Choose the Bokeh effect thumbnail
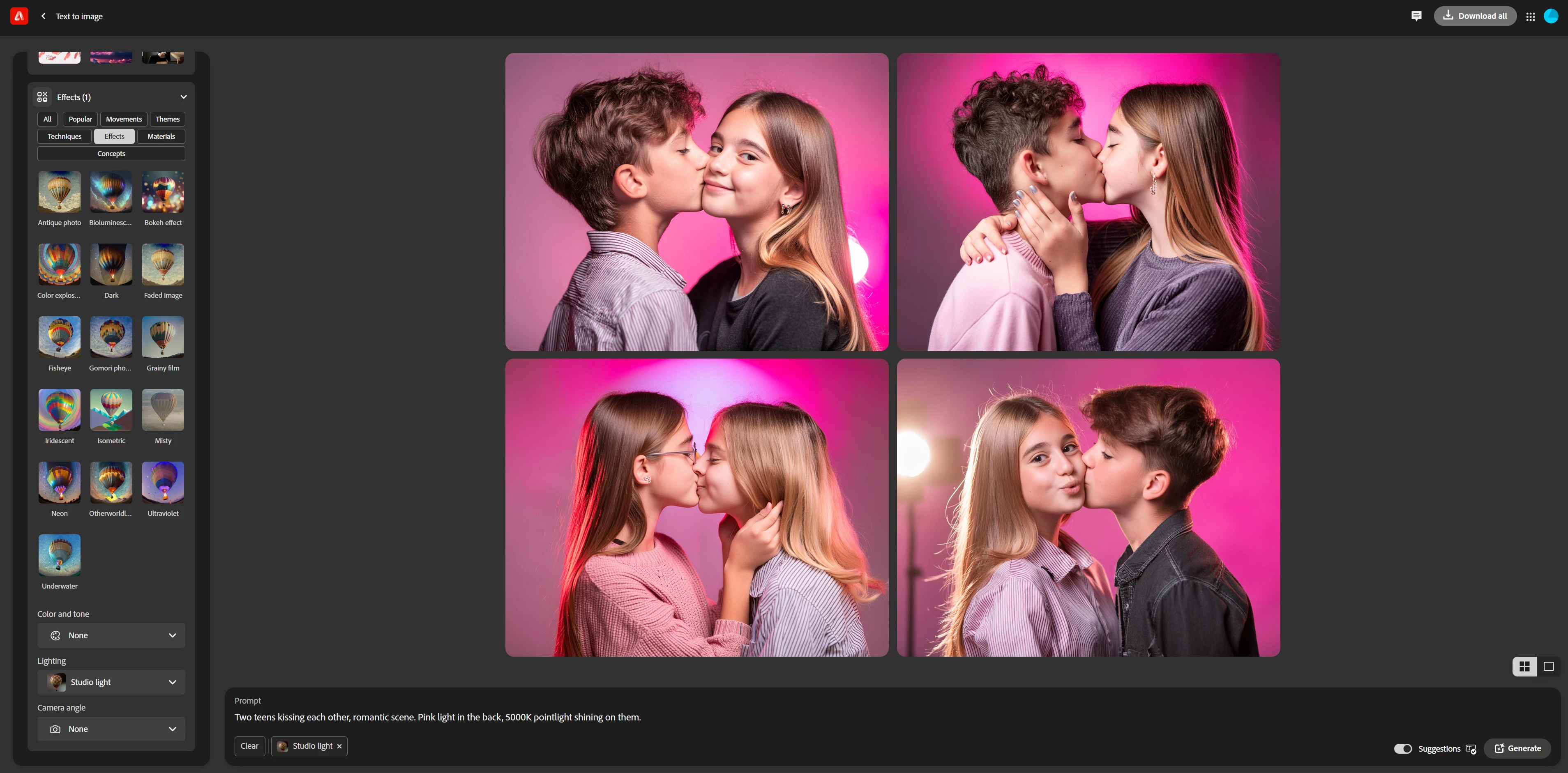The image size is (1568, 773). click(x=163, y=192)
